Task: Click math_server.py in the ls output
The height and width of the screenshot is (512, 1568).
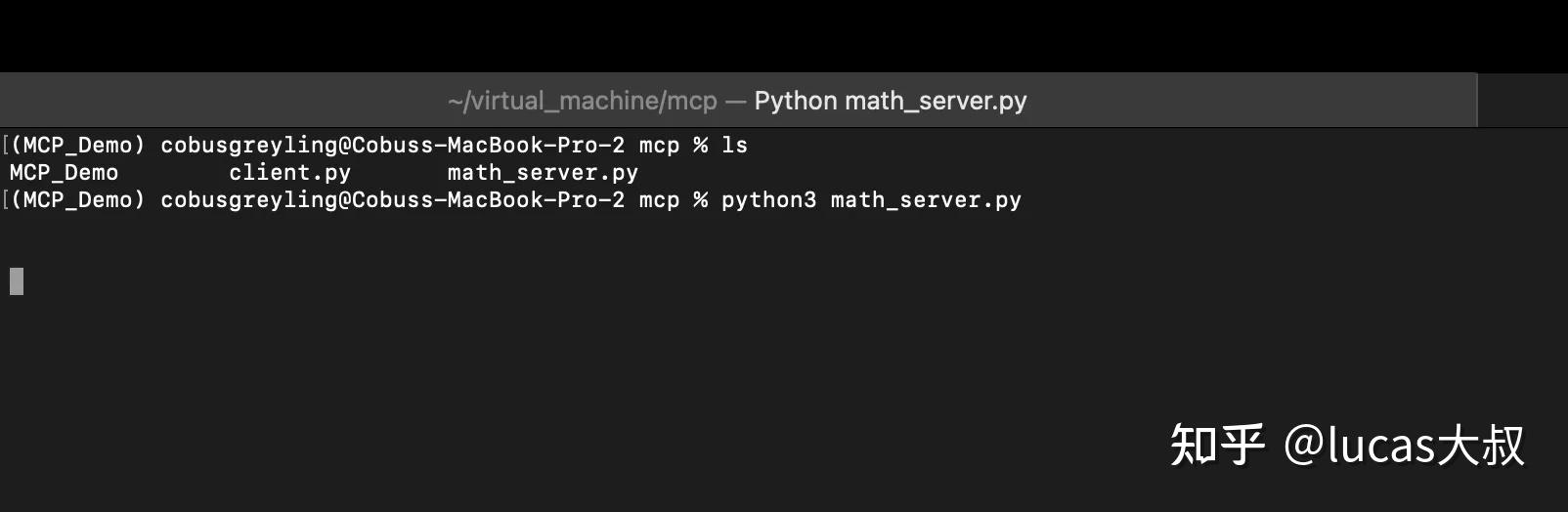Action: [543, 173]
